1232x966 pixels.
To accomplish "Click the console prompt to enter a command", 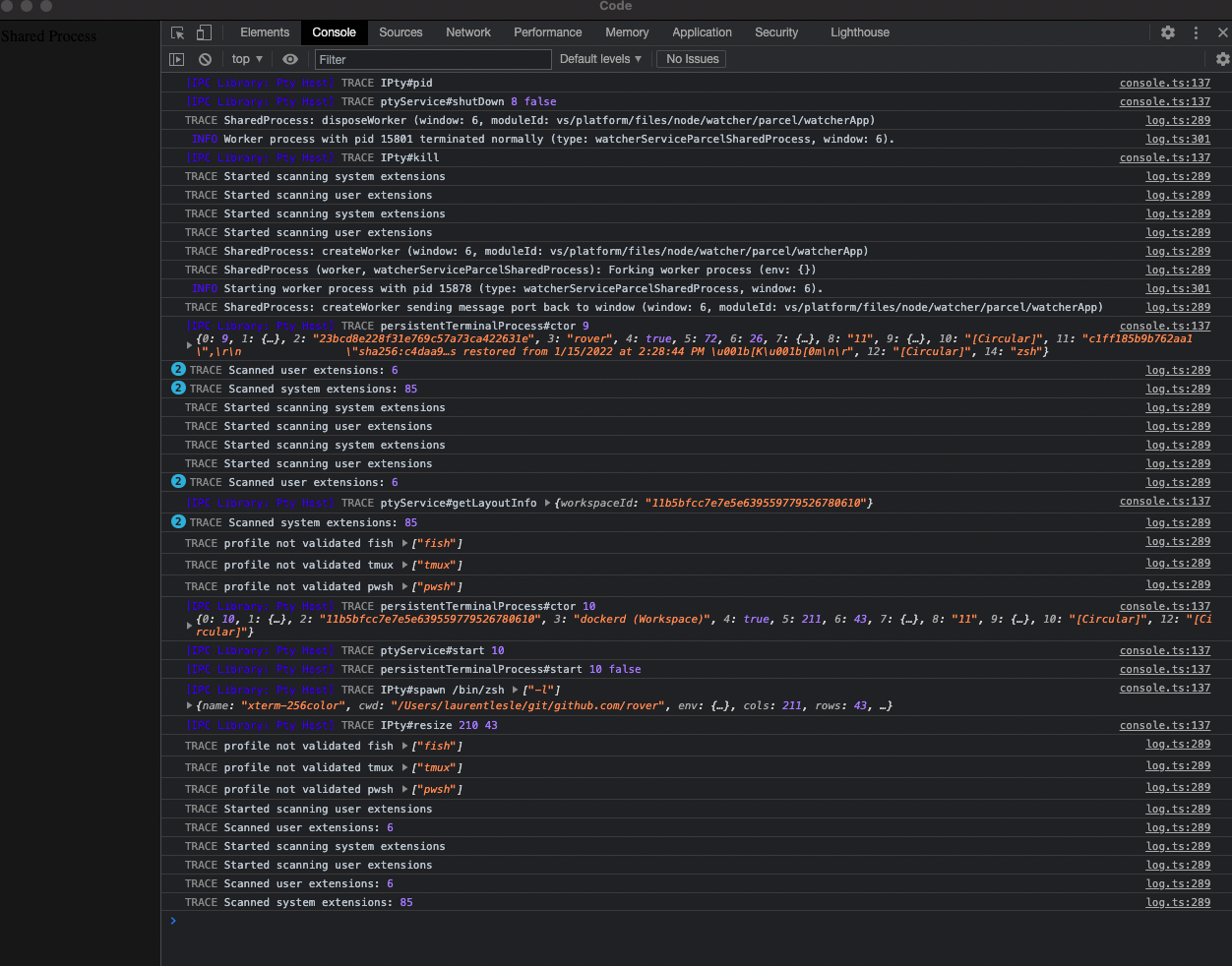I will (394, 922).
